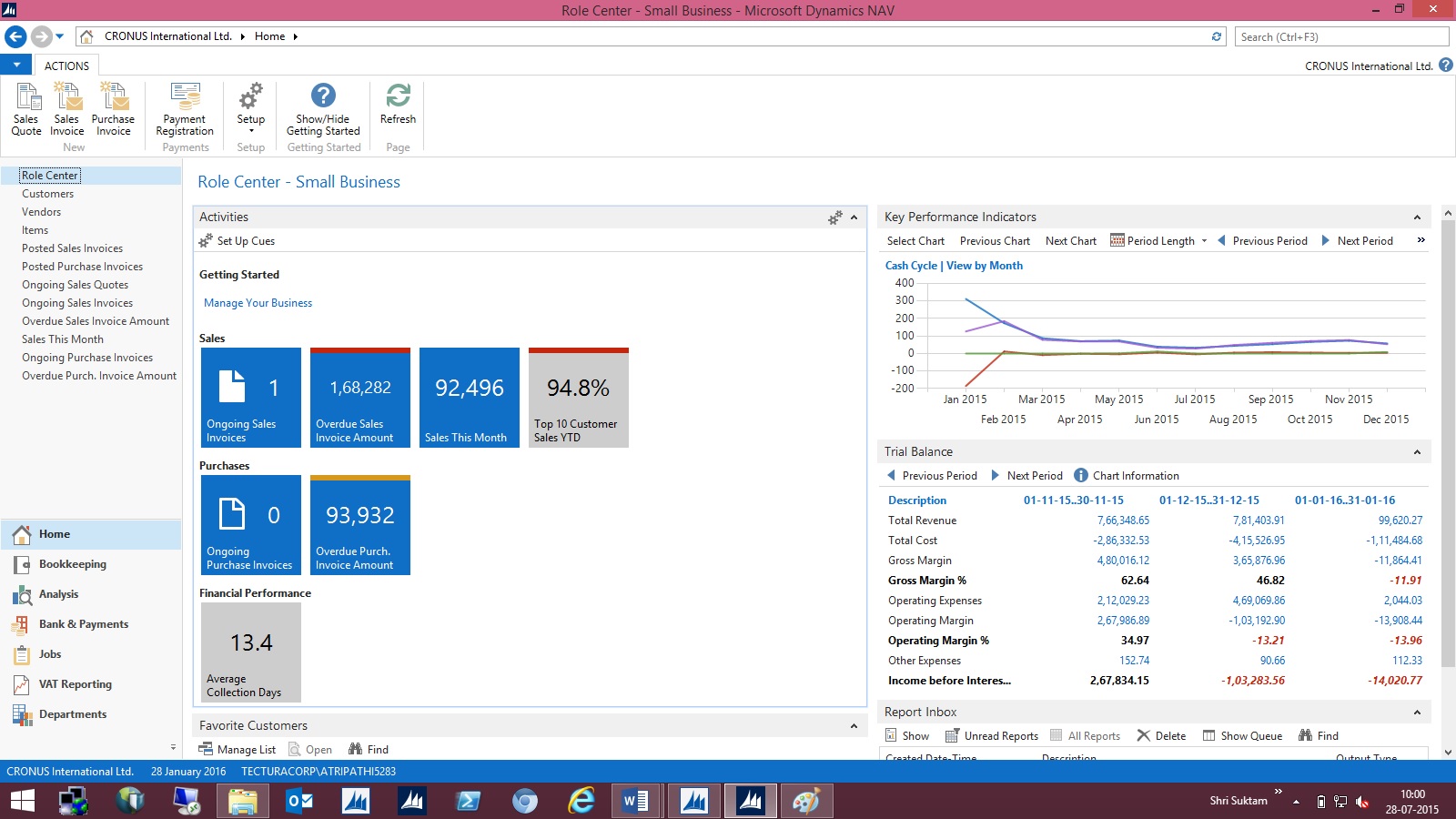Collapse the Trial Balance section
Viewport: 1456px width, 819px height.
1417,452
